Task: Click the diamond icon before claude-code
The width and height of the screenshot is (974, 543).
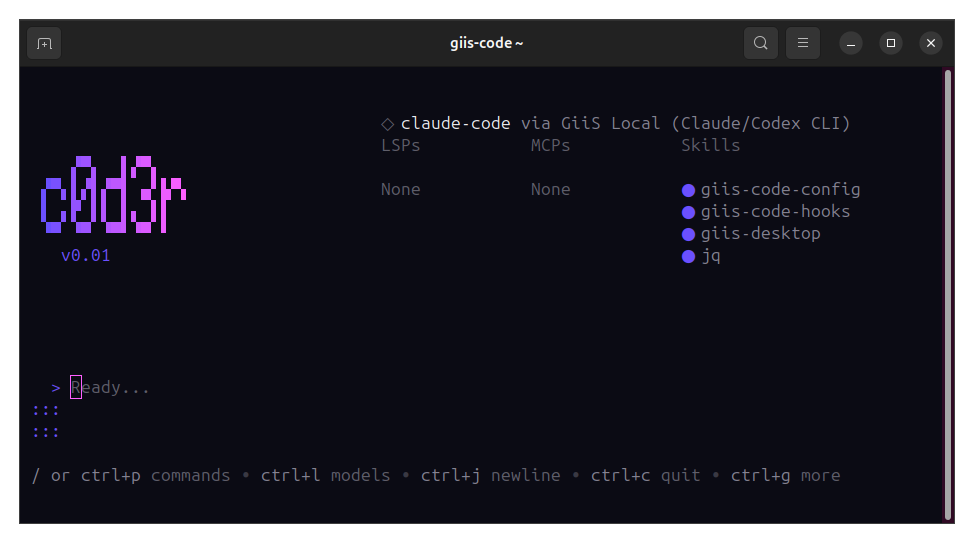Action: coord(388,124)
